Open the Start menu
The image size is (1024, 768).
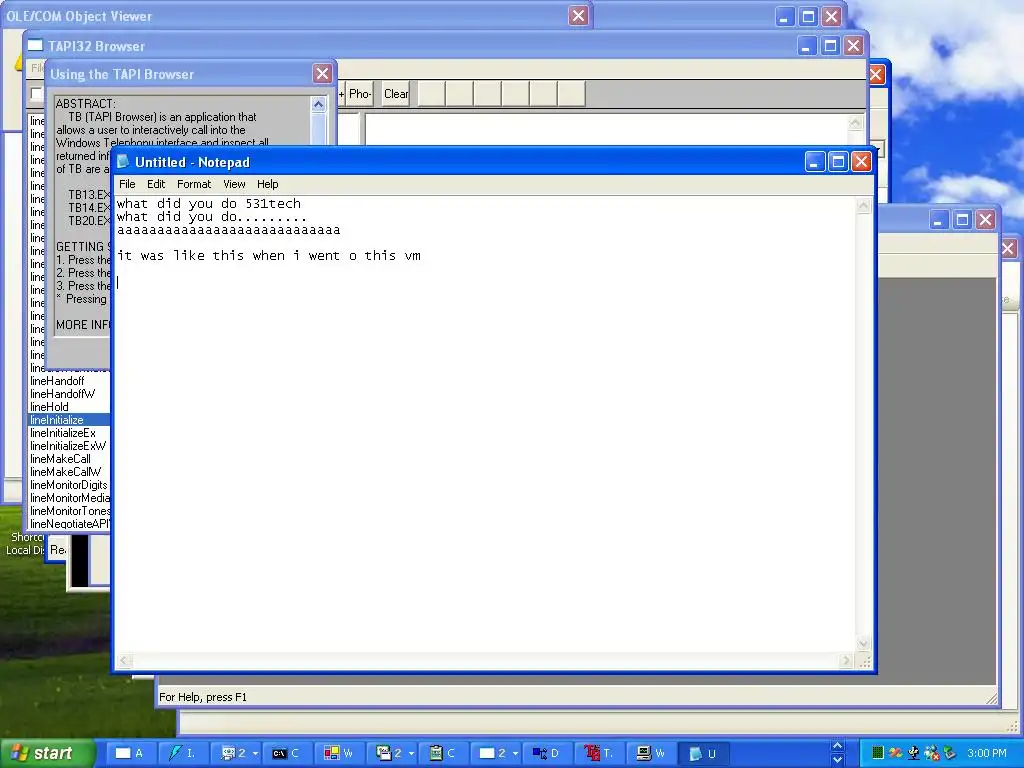47,753
